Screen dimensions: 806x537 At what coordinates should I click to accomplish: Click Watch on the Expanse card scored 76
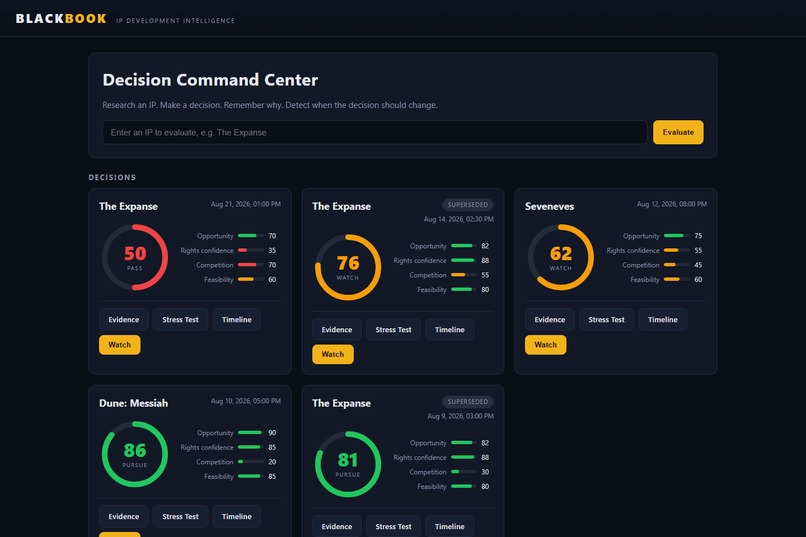coord(333,355)
